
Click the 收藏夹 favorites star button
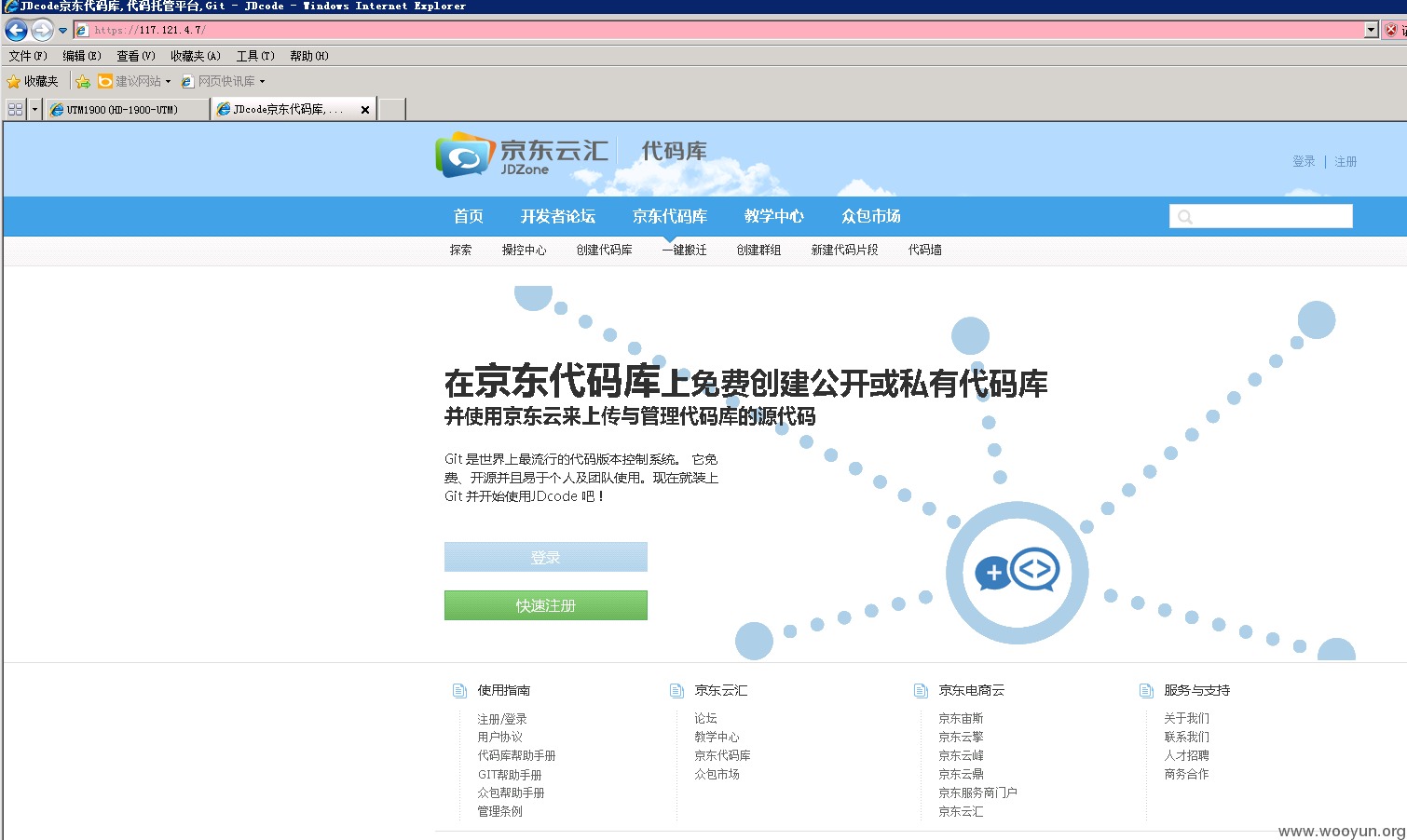pos(33,82)
